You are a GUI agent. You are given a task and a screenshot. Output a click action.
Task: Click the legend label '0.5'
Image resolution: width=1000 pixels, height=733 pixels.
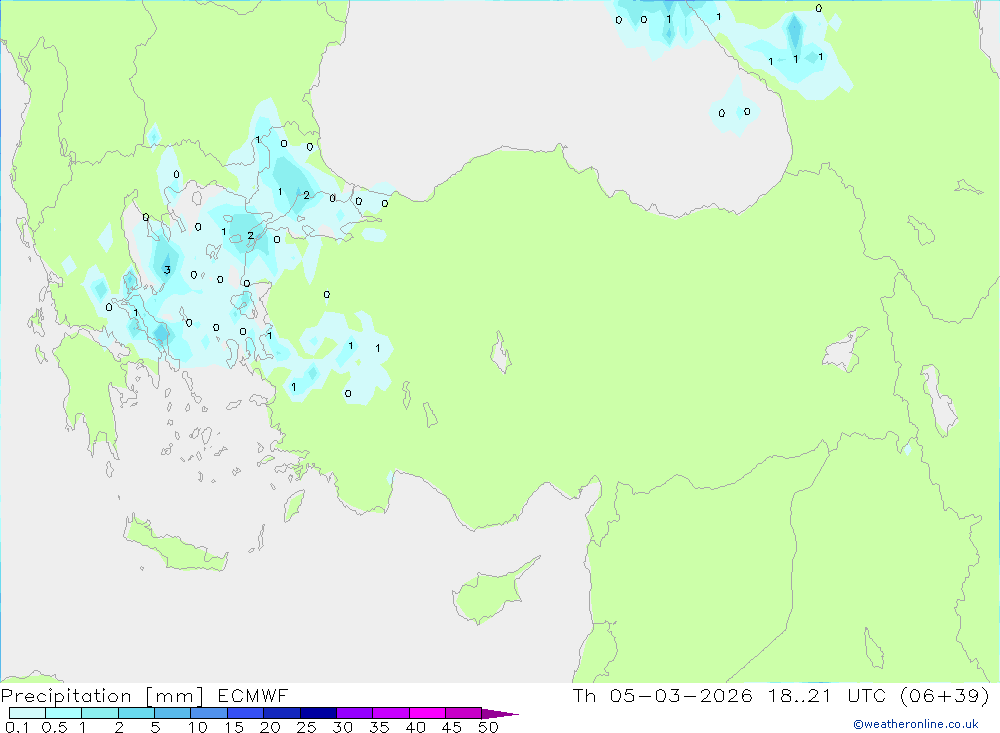(54, 727)
